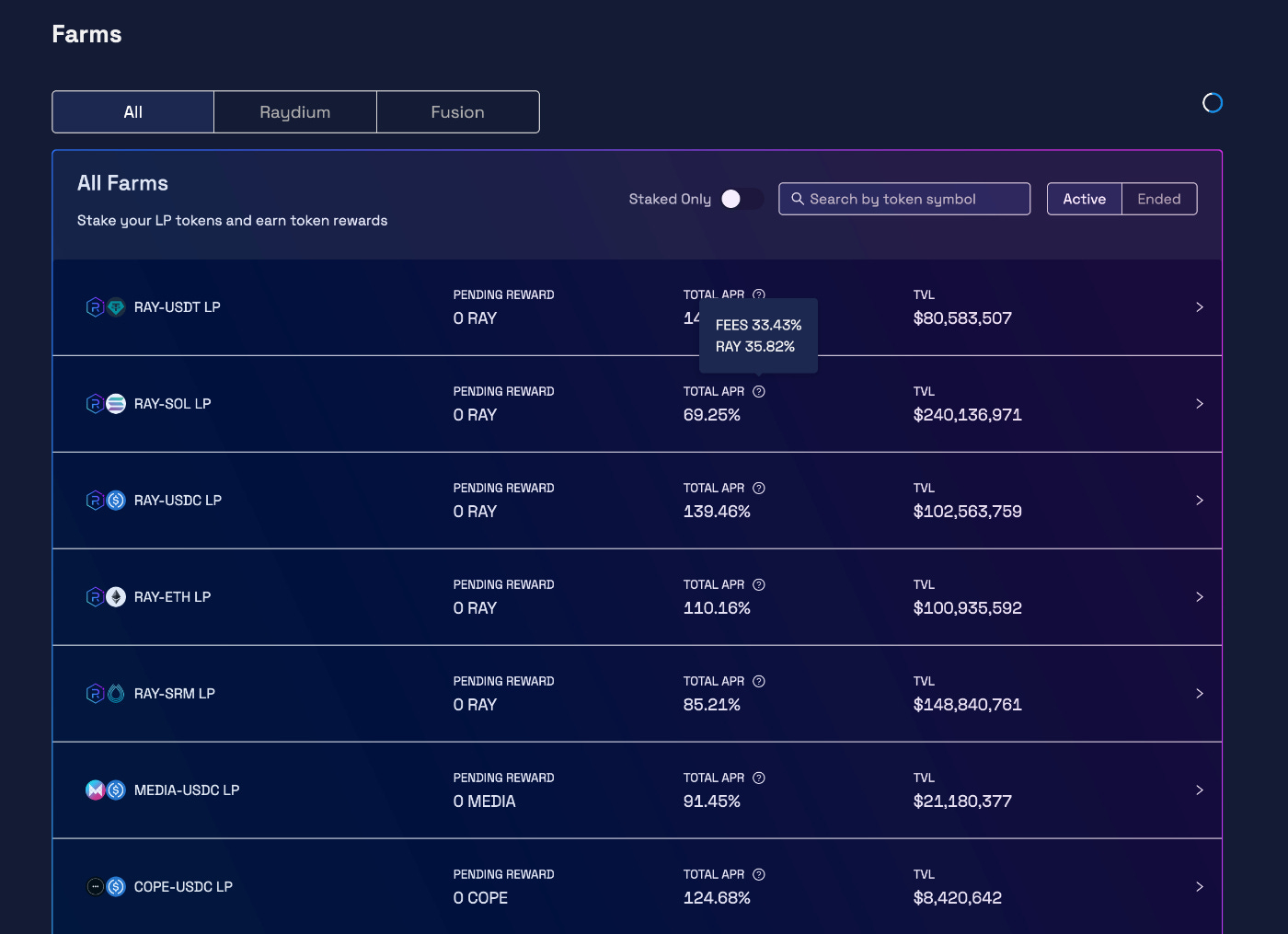Click the $8,420,642 TVL value
This screenshot has height=934, width=1288.
tap(958, 898)
